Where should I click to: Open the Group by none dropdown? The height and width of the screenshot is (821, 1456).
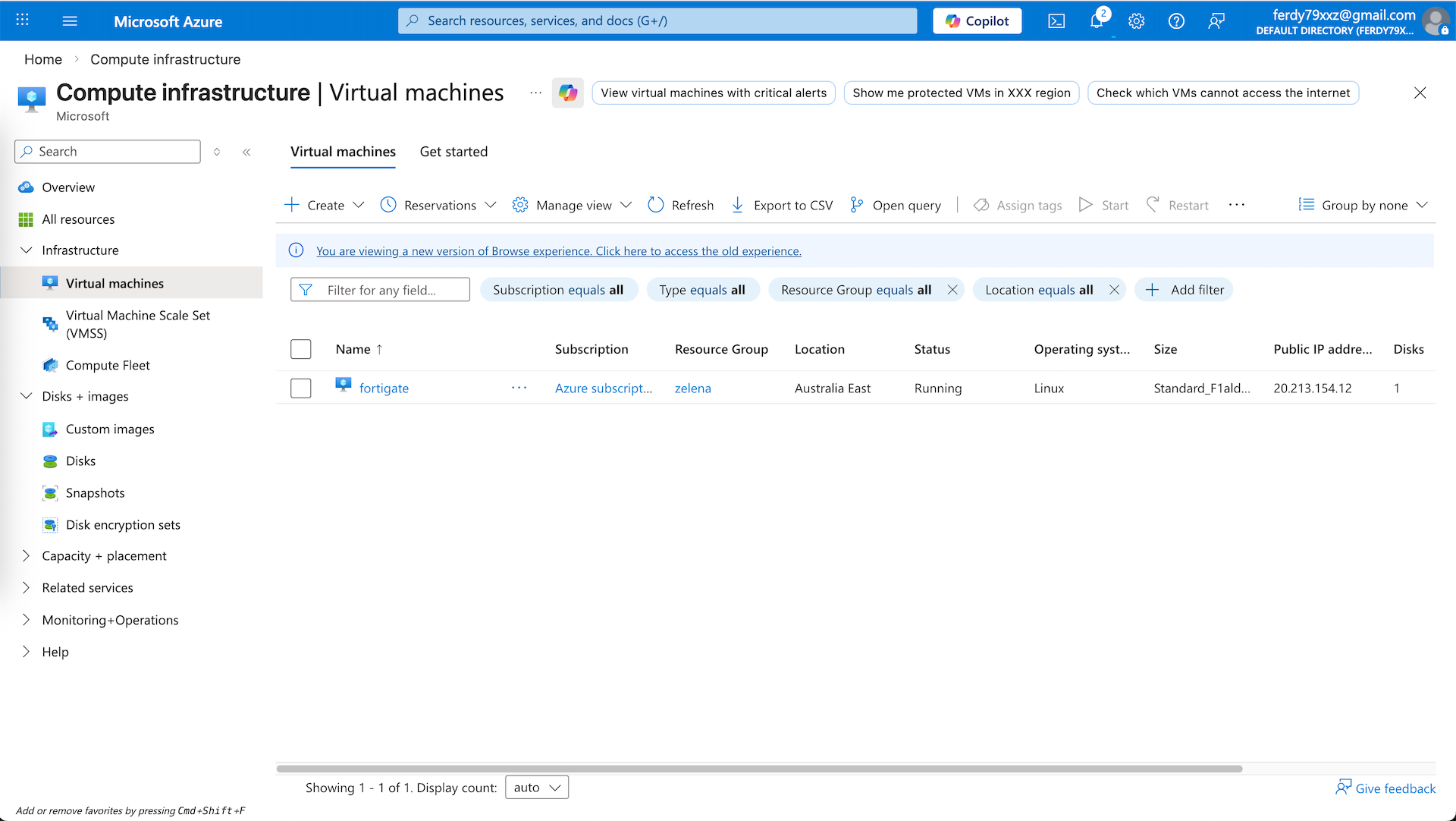coord(1363,205)
